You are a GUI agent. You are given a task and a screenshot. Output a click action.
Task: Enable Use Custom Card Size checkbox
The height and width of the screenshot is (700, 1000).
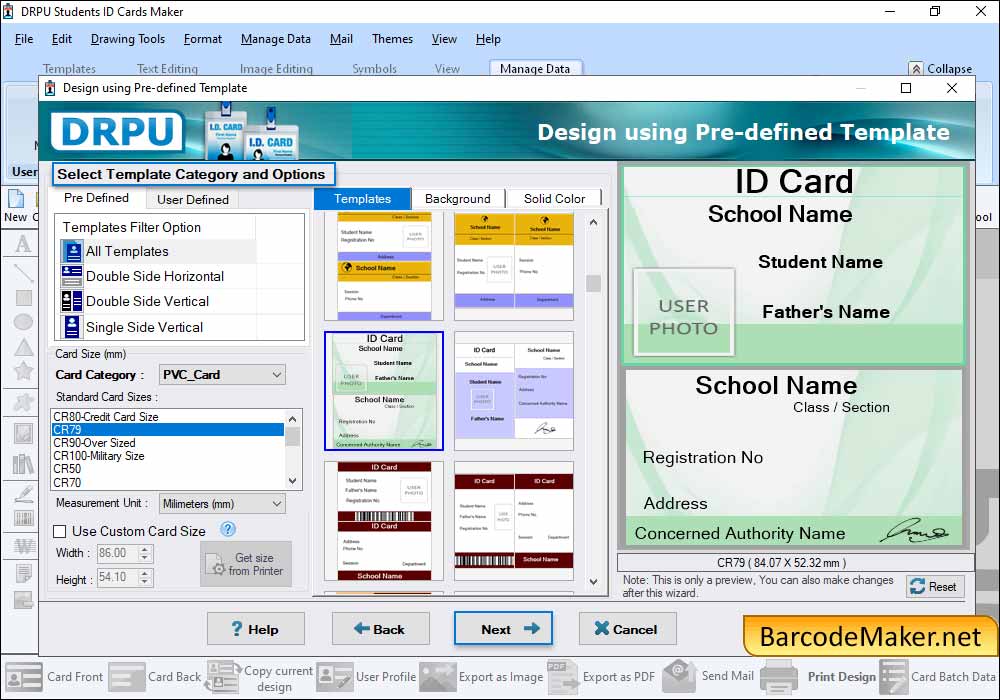(x=60, y=531)
